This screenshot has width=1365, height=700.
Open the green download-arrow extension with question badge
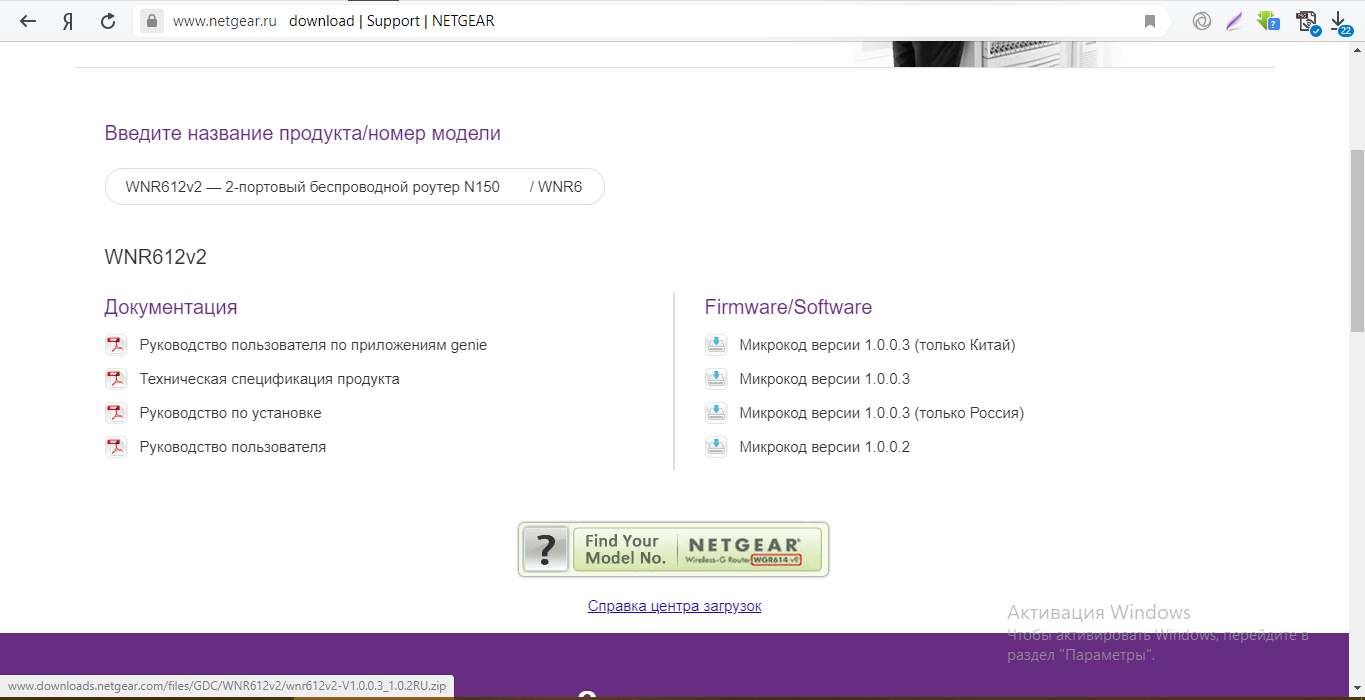click(1268, 21)
